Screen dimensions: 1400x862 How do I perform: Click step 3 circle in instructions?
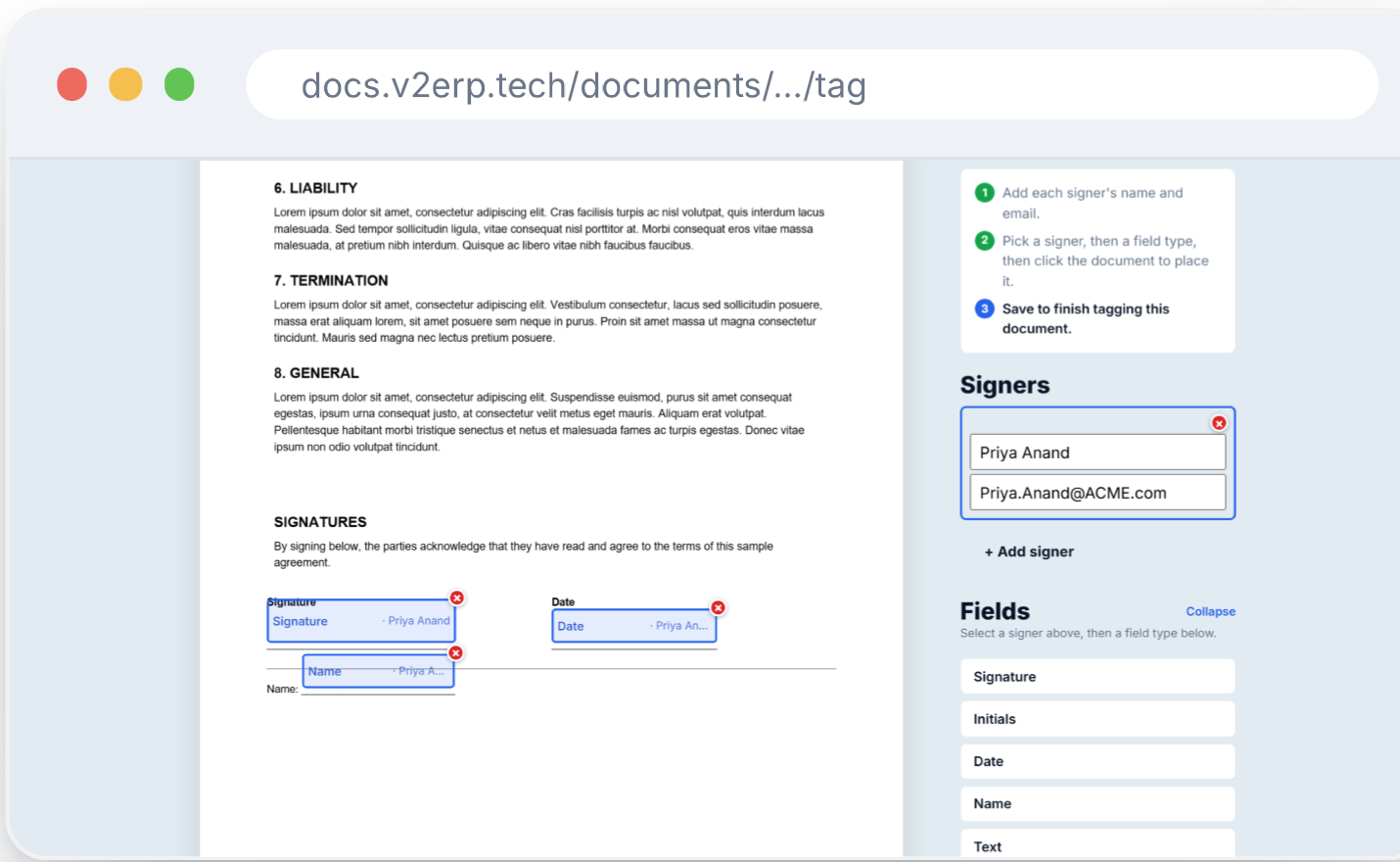(x=985, y=309)
